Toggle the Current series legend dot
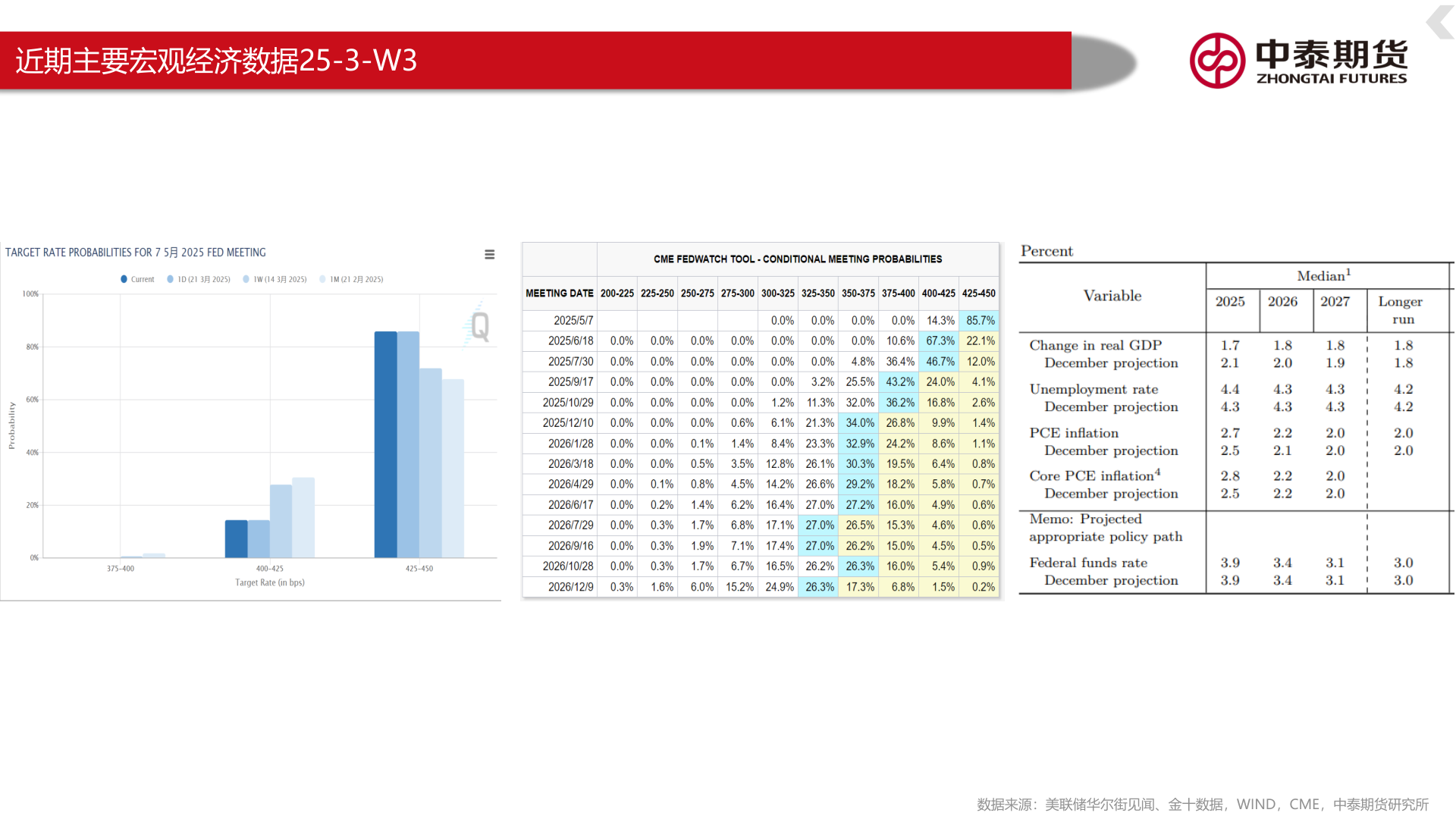 pyautogui.click(x=124, y=279)
